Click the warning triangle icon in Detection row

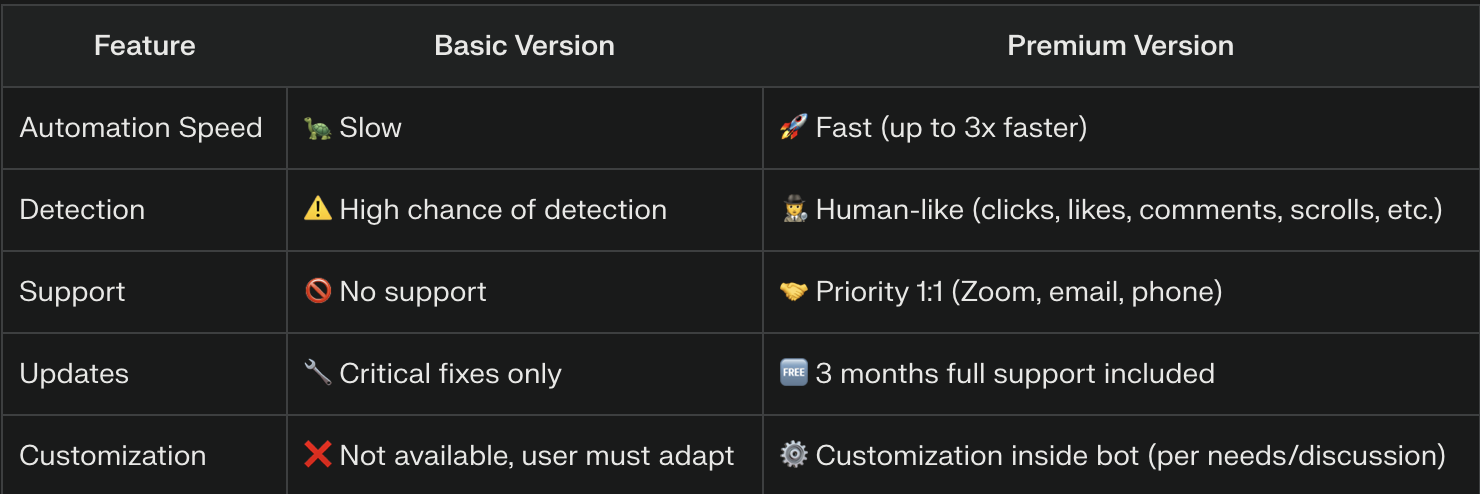pos(318,209)
